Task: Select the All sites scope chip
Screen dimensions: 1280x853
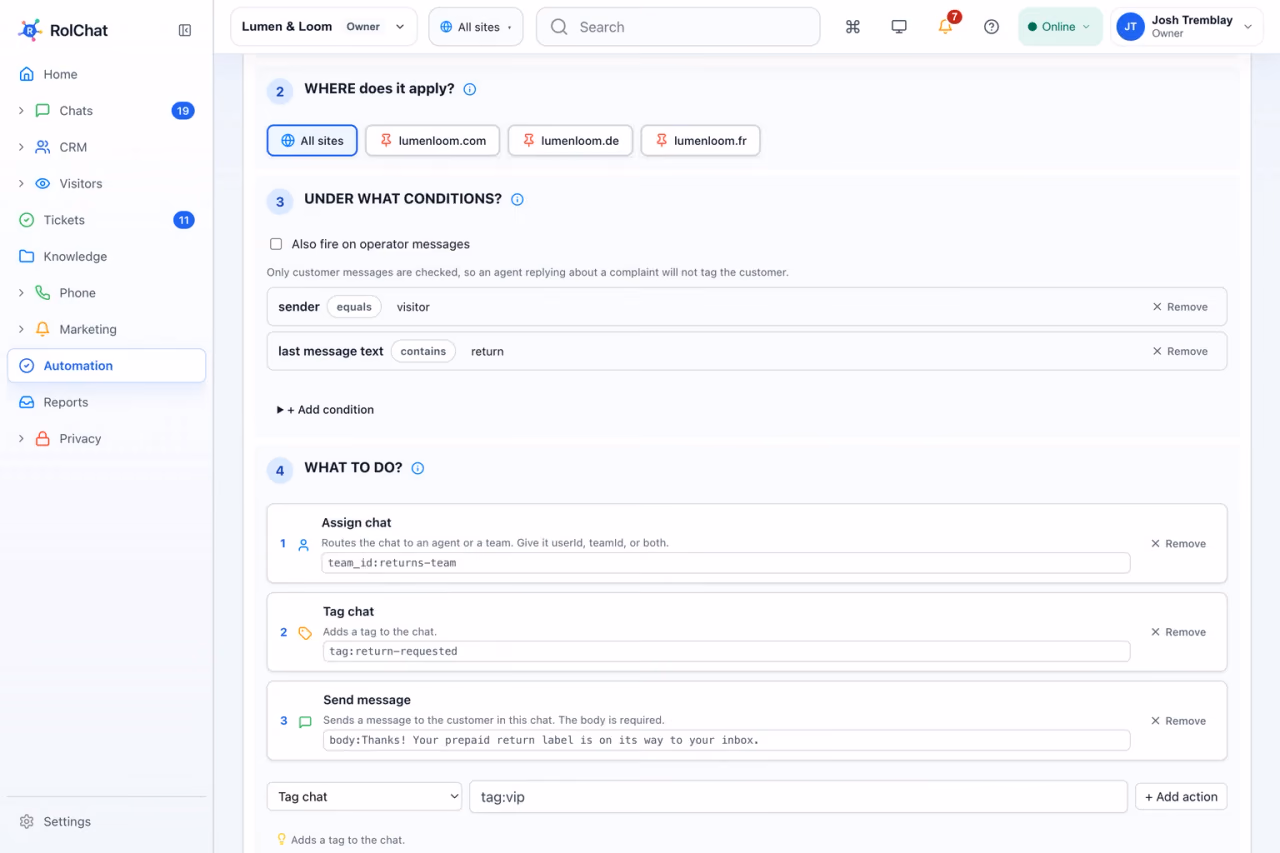Action: click(312, 141)
